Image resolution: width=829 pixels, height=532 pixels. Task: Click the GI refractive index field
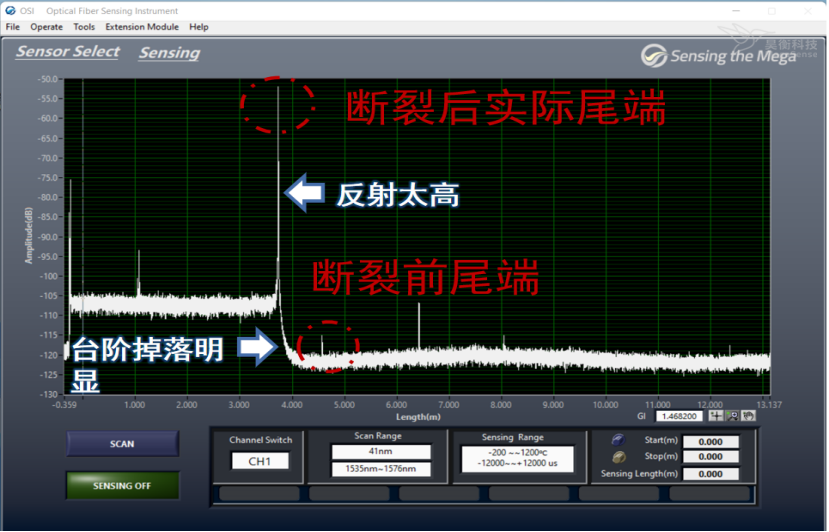679,415
